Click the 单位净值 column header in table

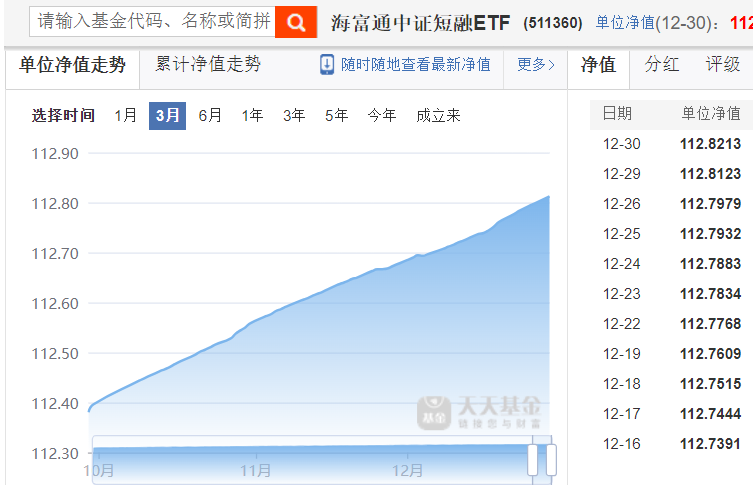click(x=711, y=114)
